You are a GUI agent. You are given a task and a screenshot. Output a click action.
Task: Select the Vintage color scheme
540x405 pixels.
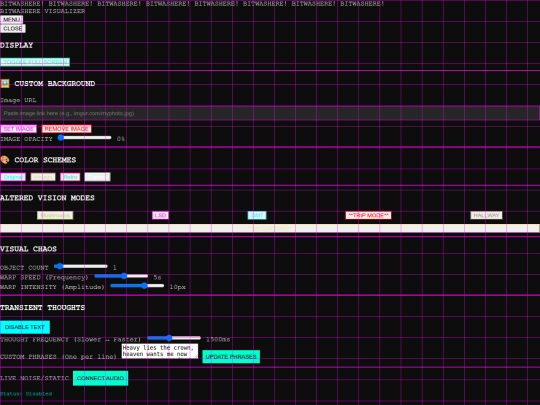tap(43, 177)
